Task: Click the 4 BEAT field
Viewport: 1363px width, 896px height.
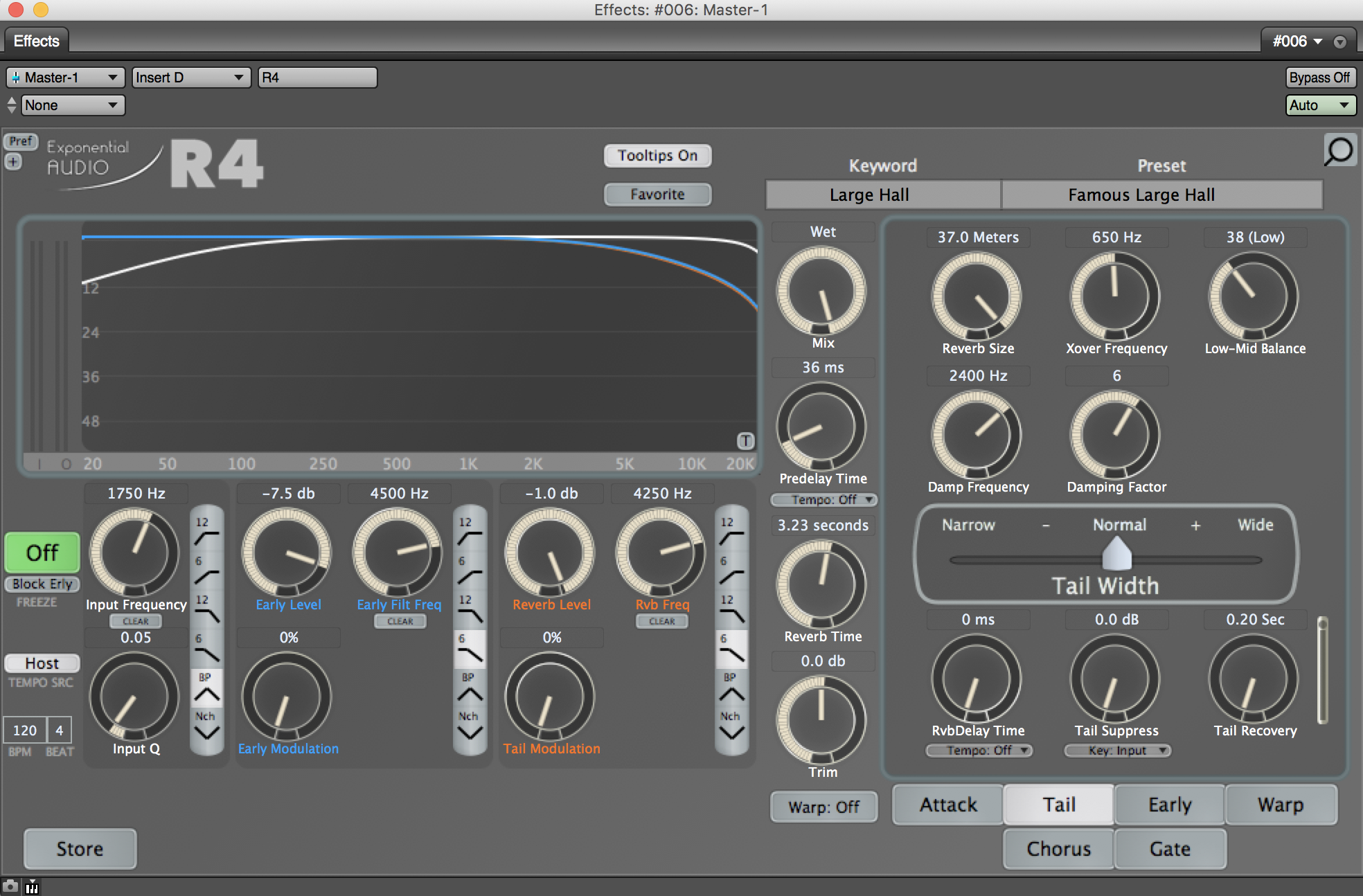Action: (x=59, y=731)
